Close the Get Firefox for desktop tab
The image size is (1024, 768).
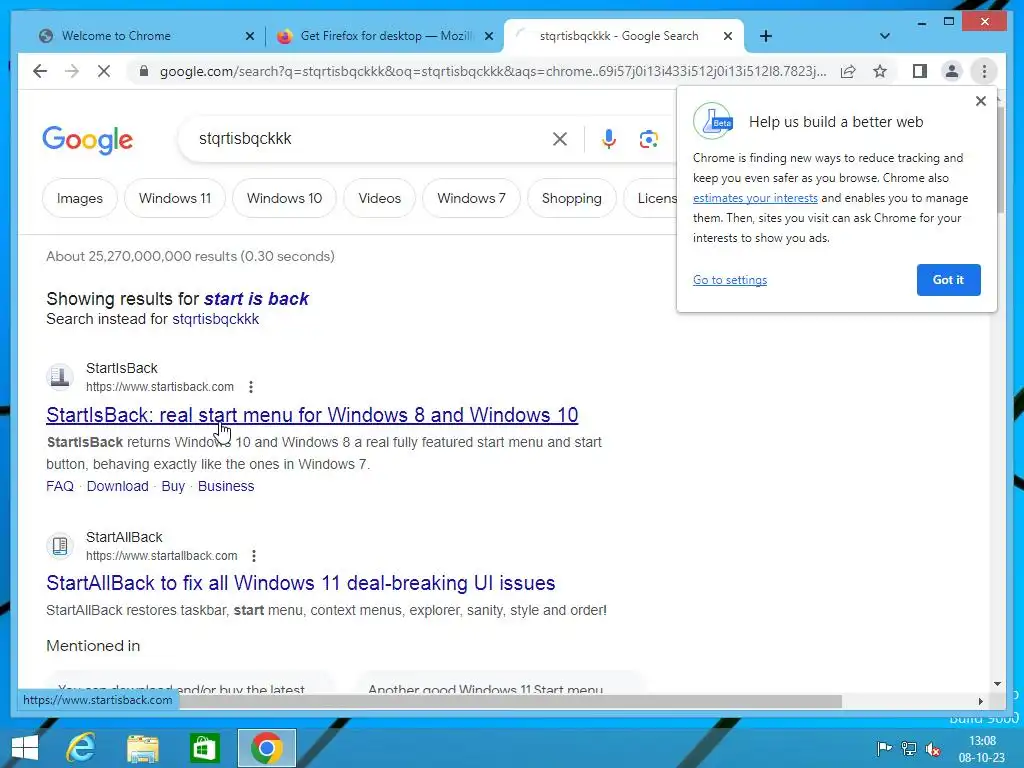488,37
